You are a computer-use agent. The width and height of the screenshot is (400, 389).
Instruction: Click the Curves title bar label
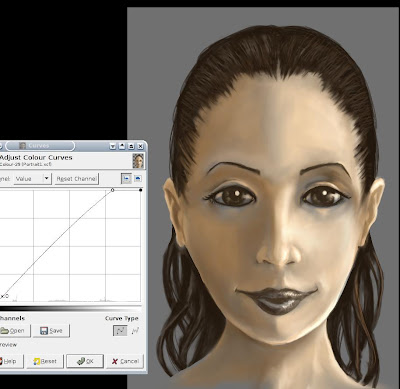[39, 146]
